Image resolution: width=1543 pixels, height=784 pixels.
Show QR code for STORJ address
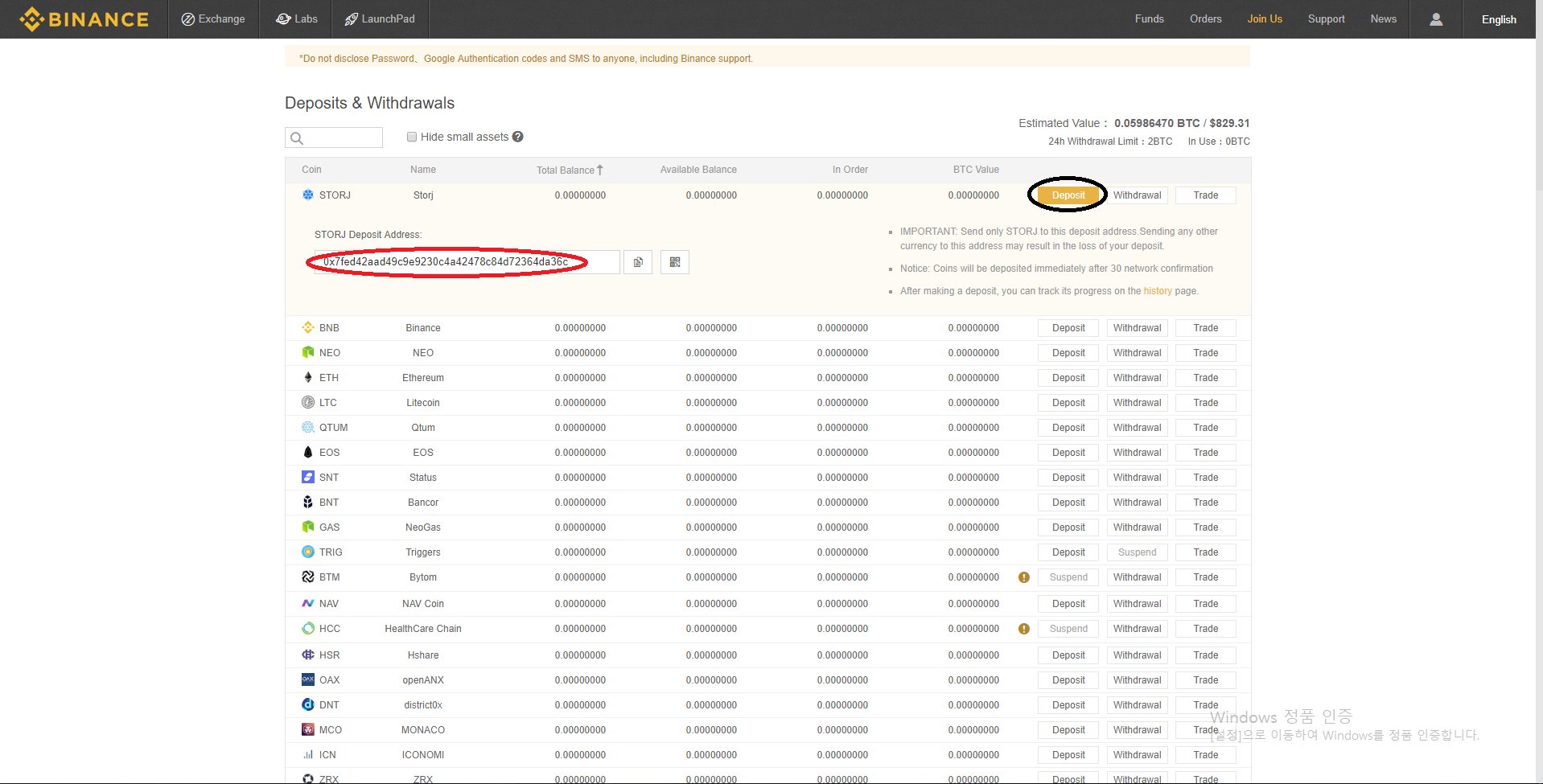[675, 262]
